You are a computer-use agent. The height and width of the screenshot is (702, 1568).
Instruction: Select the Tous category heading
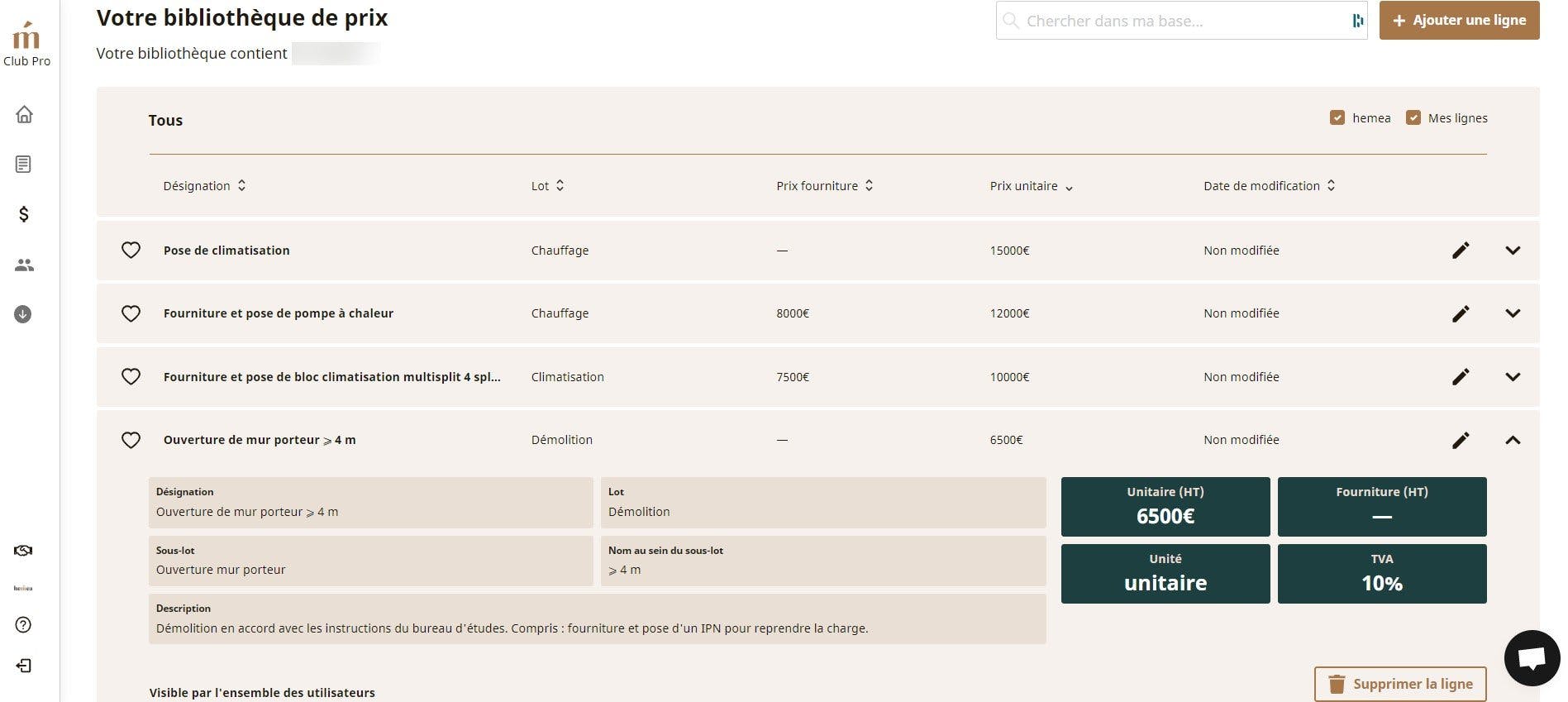click(165, 121)
